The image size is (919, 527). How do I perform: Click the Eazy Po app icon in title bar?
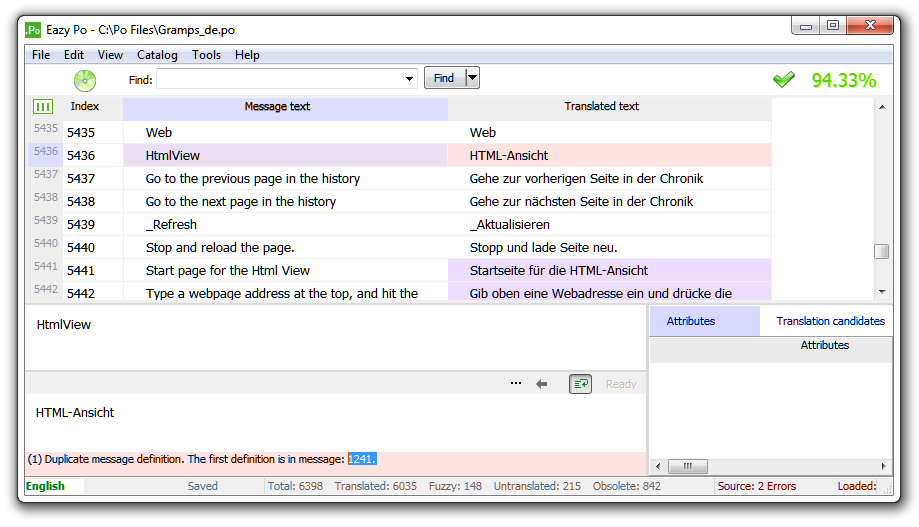click(33, 30)
